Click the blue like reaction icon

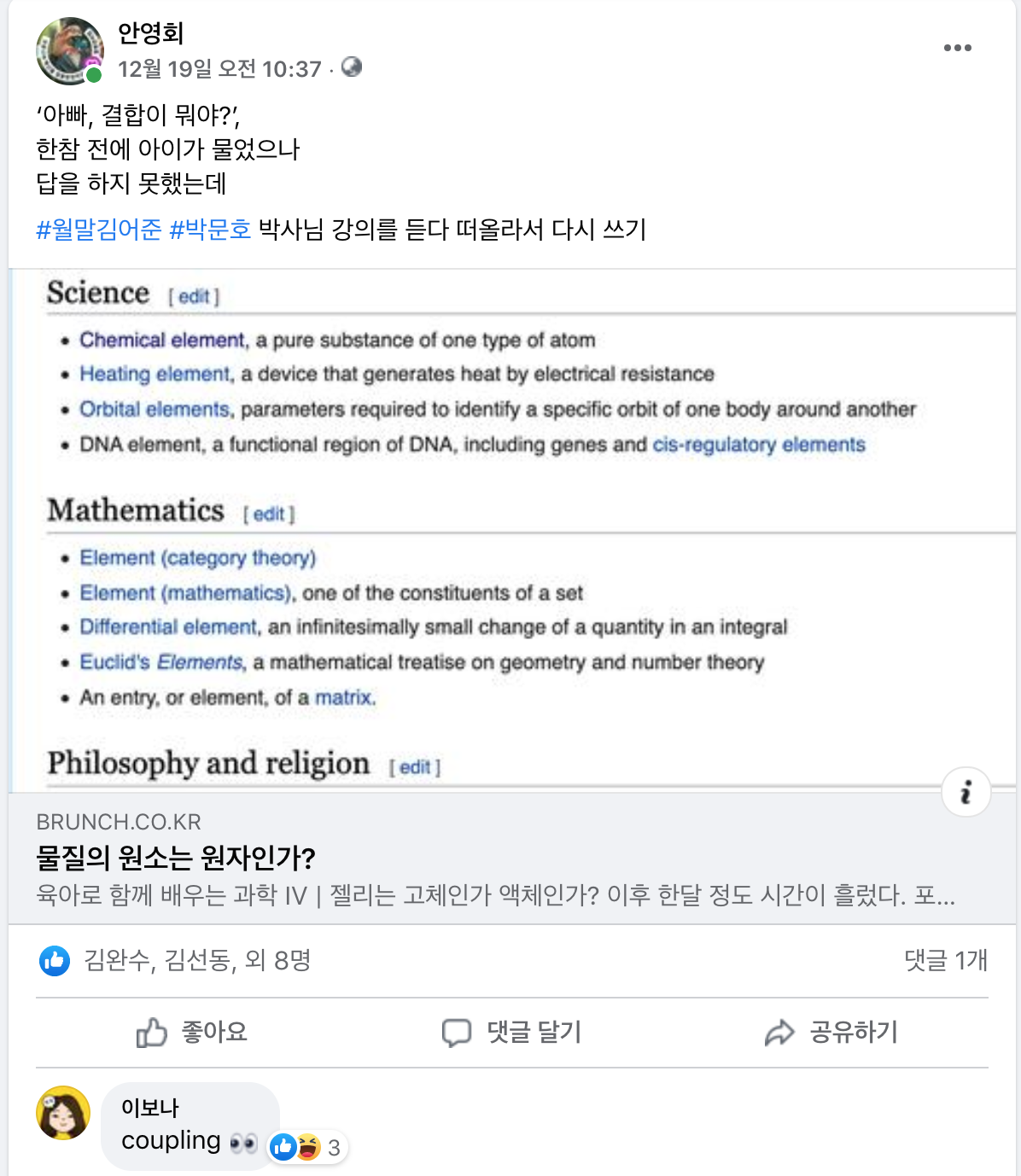55,961
